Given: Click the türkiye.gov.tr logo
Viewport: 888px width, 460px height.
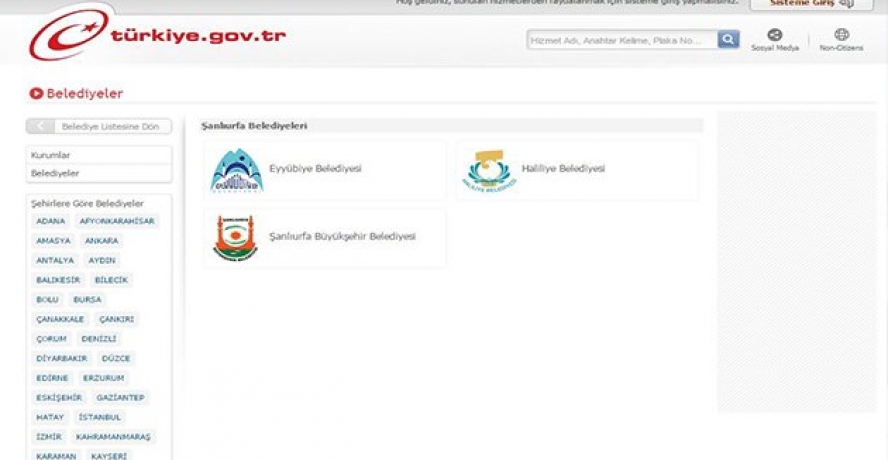Looking at the screenshot, I should [x=157, y=35].
